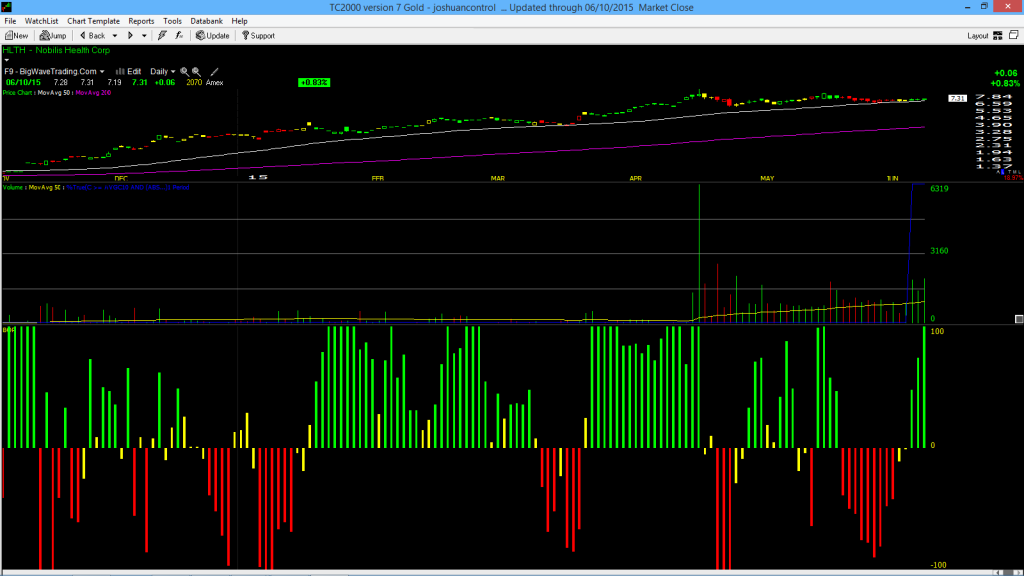Click the small square at volume pane corner
Image resolution: width=1024 pixels, height=576 pixels.
[x=1019, y=319]
